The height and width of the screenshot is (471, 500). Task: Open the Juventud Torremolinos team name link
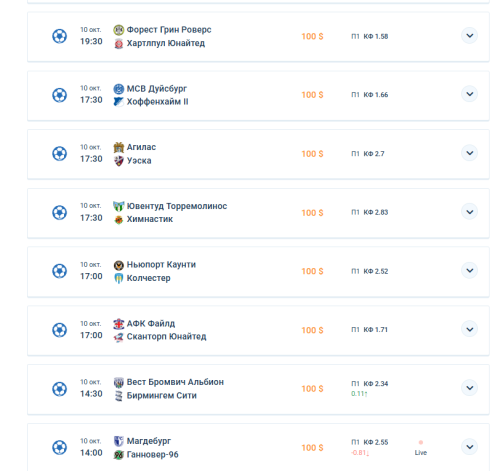click(177, 206)
